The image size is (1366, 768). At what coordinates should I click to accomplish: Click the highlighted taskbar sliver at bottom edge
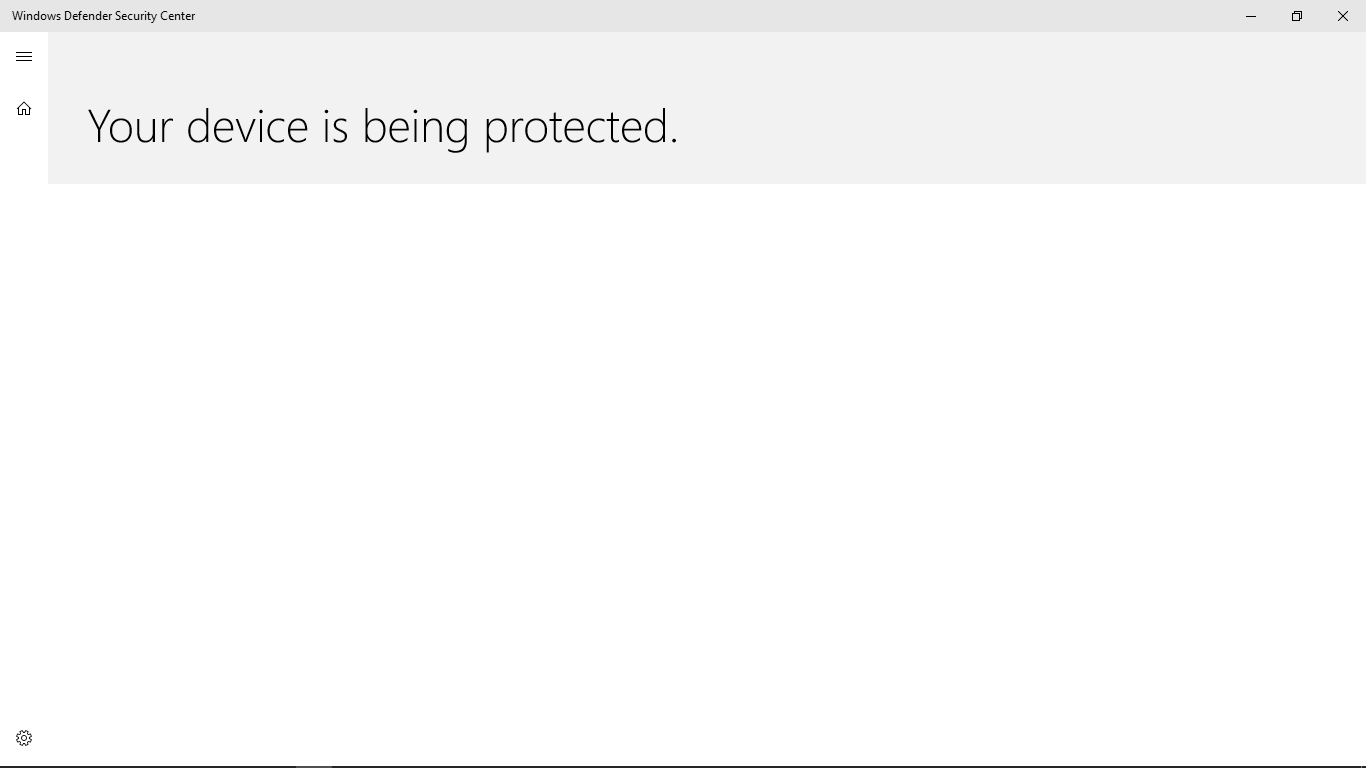point(314,765)
